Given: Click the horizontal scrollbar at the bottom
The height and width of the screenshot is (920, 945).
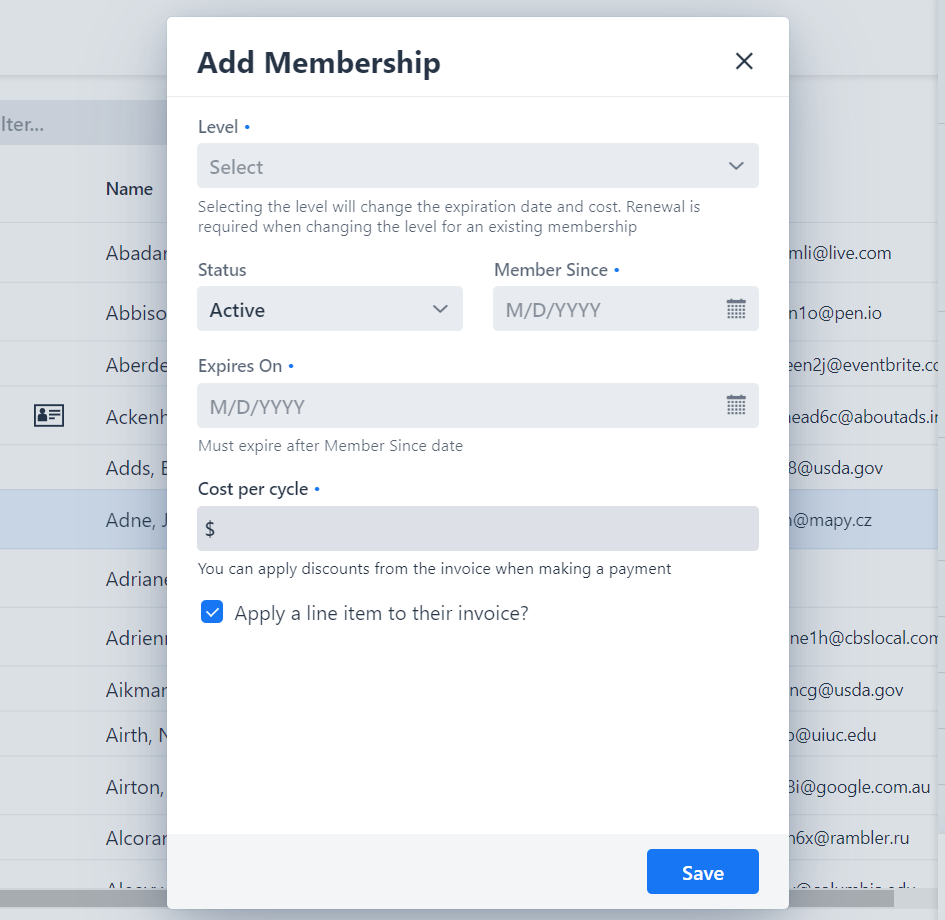Looking at the screenshot, I should coord(80,897).
